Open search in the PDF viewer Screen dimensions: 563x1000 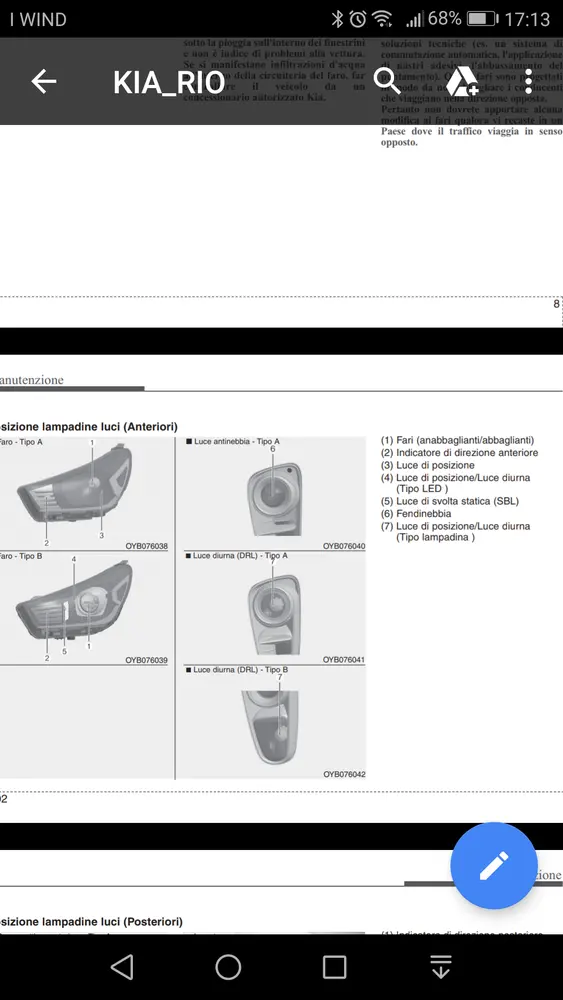point(386,82)
